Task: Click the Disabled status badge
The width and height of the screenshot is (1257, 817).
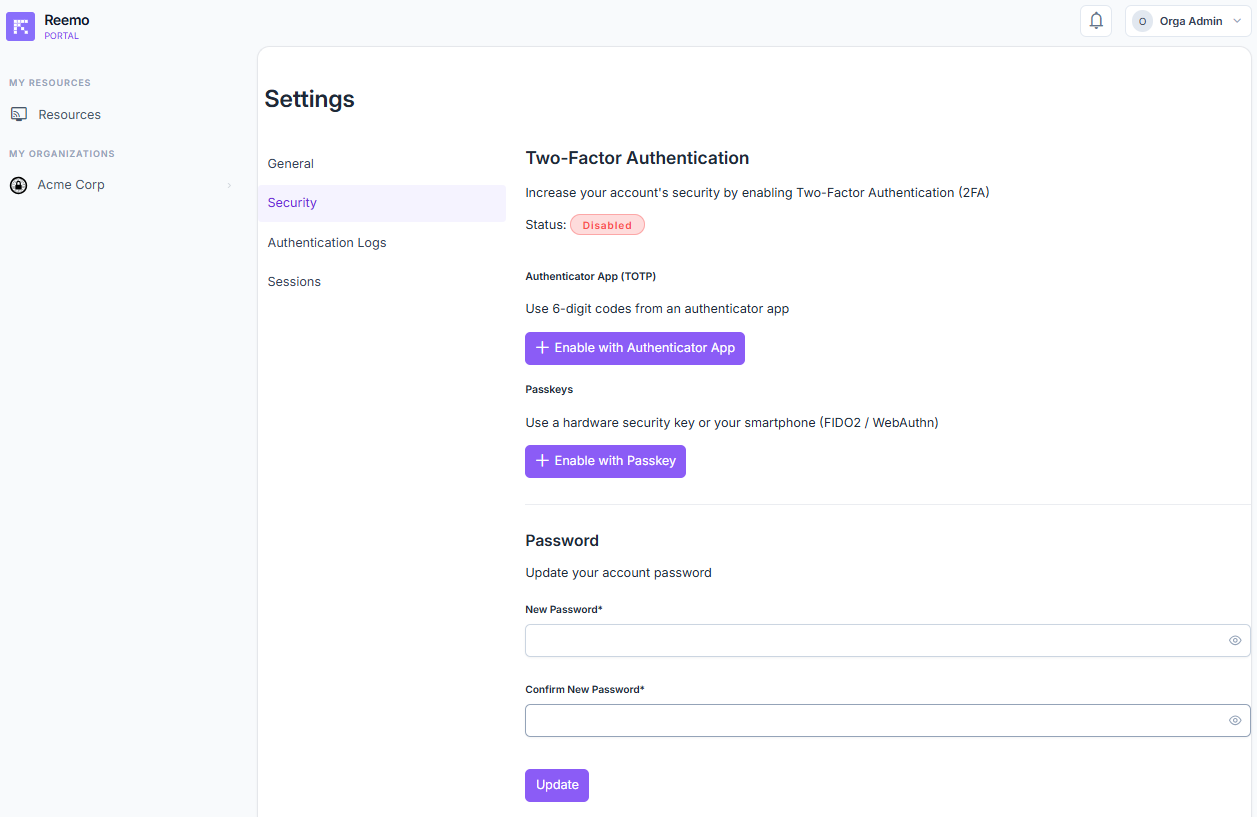Action: [x=607, y=225]
